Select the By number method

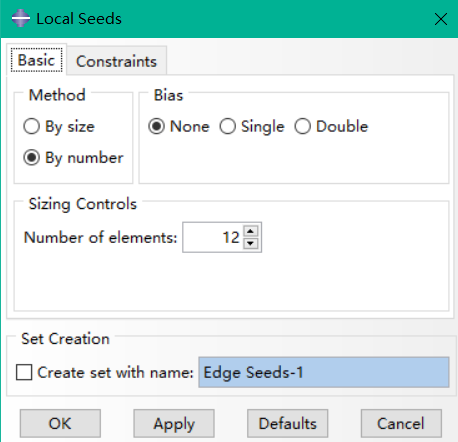coord(73,158)
